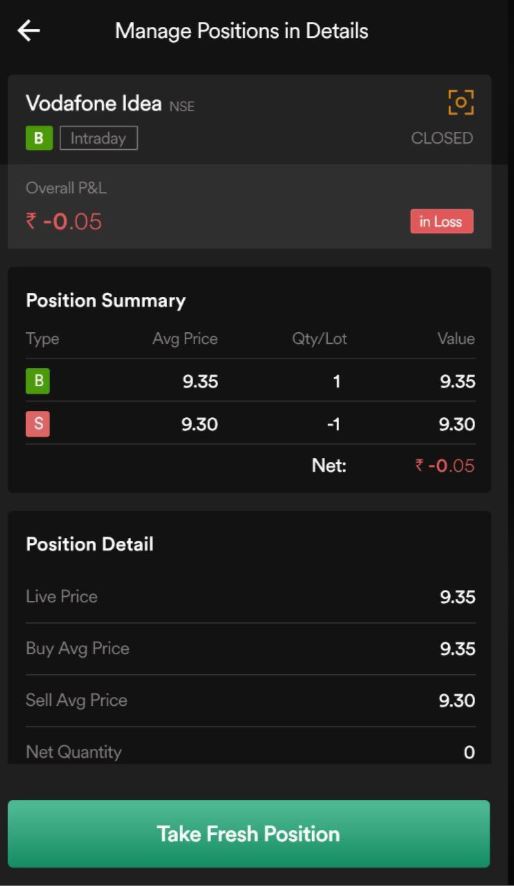Select the red S sell icon in Position Summary
The height and width of the screenshot is (886, 514).
click(x=38, y=424)
